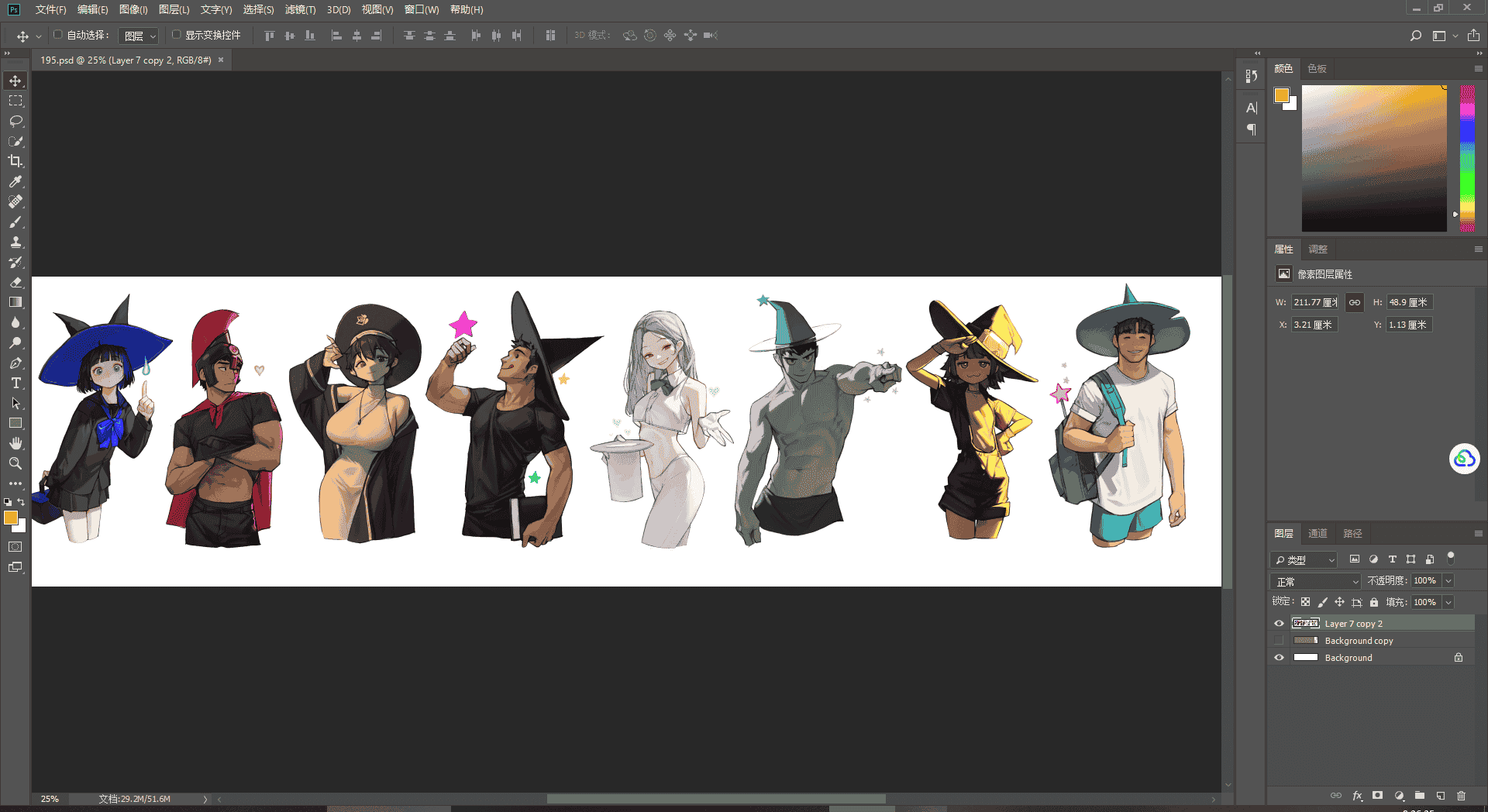This screenshot has height=812, width=1488.
Task: Toggle the width-height link constraint
Action: point(1354,302)
